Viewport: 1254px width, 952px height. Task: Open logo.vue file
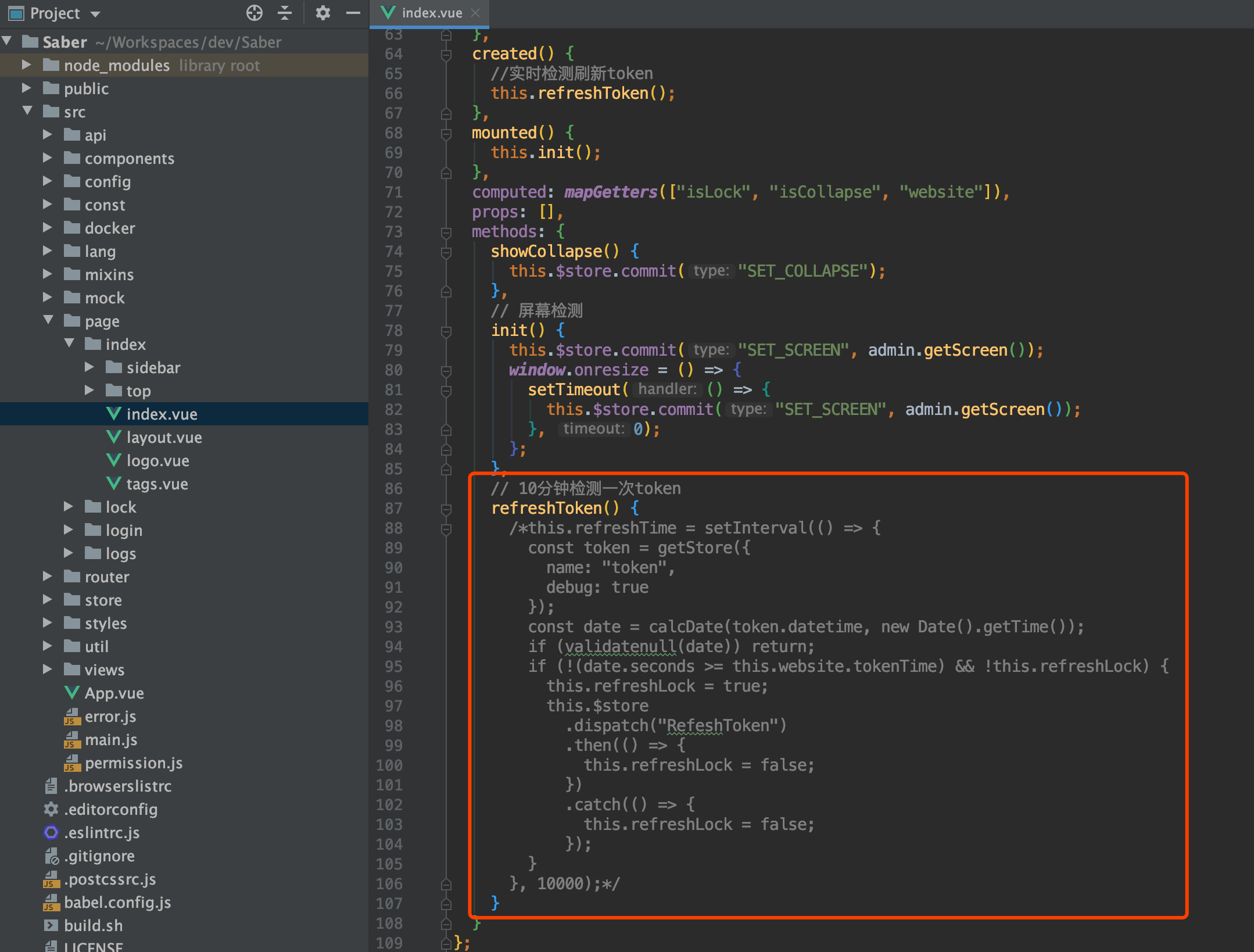click(x=157, y=460)
